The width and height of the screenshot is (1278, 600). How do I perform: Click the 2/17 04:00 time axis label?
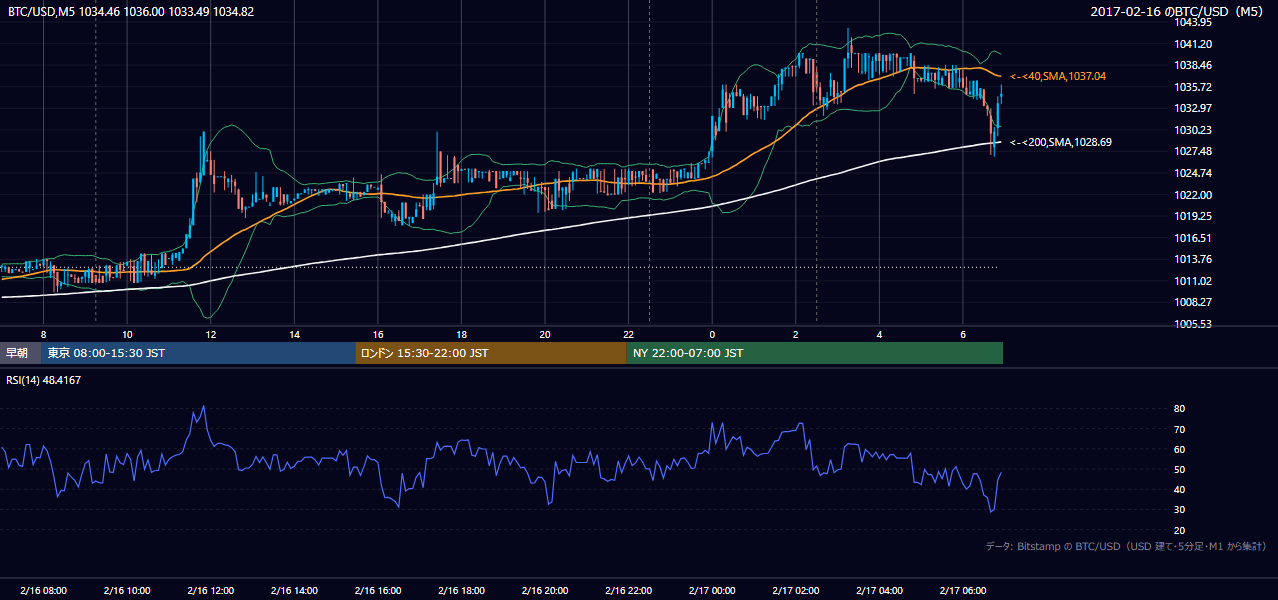pyautogui.click(x=880, y=591)
